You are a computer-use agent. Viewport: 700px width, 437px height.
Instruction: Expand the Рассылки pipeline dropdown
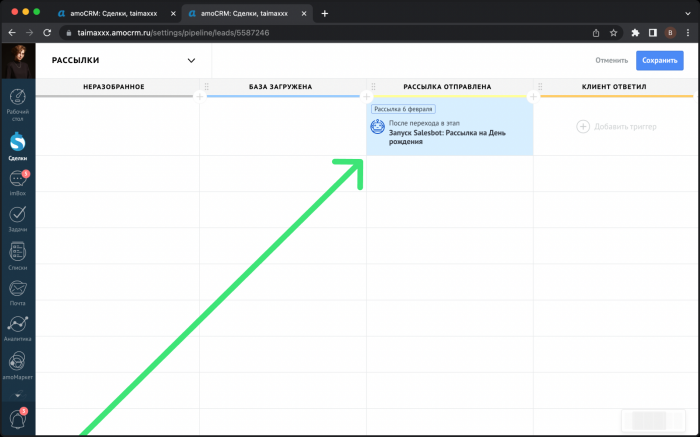(191, 61)
